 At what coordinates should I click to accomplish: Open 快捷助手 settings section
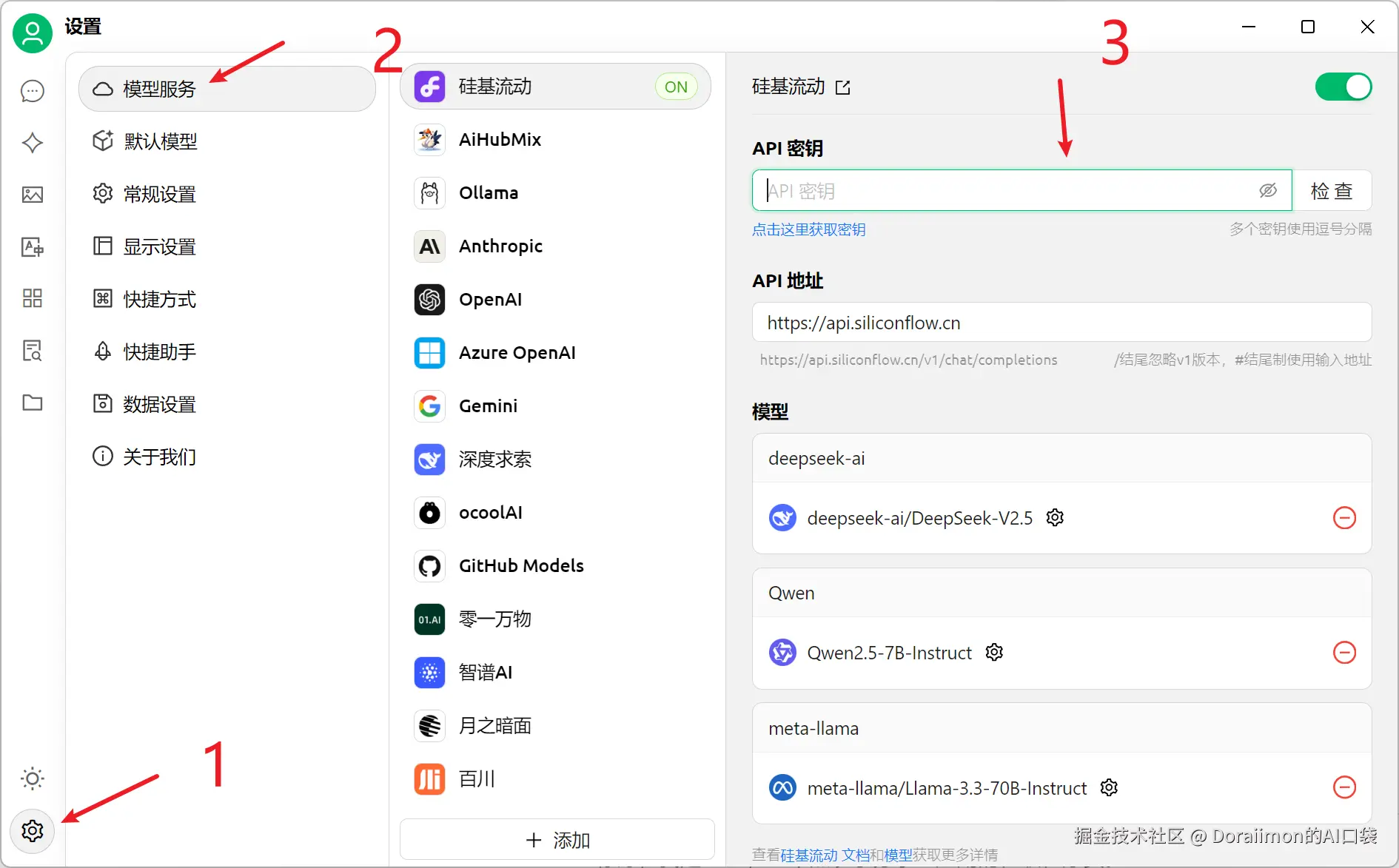pyautogui.click(x=227, y=351)
